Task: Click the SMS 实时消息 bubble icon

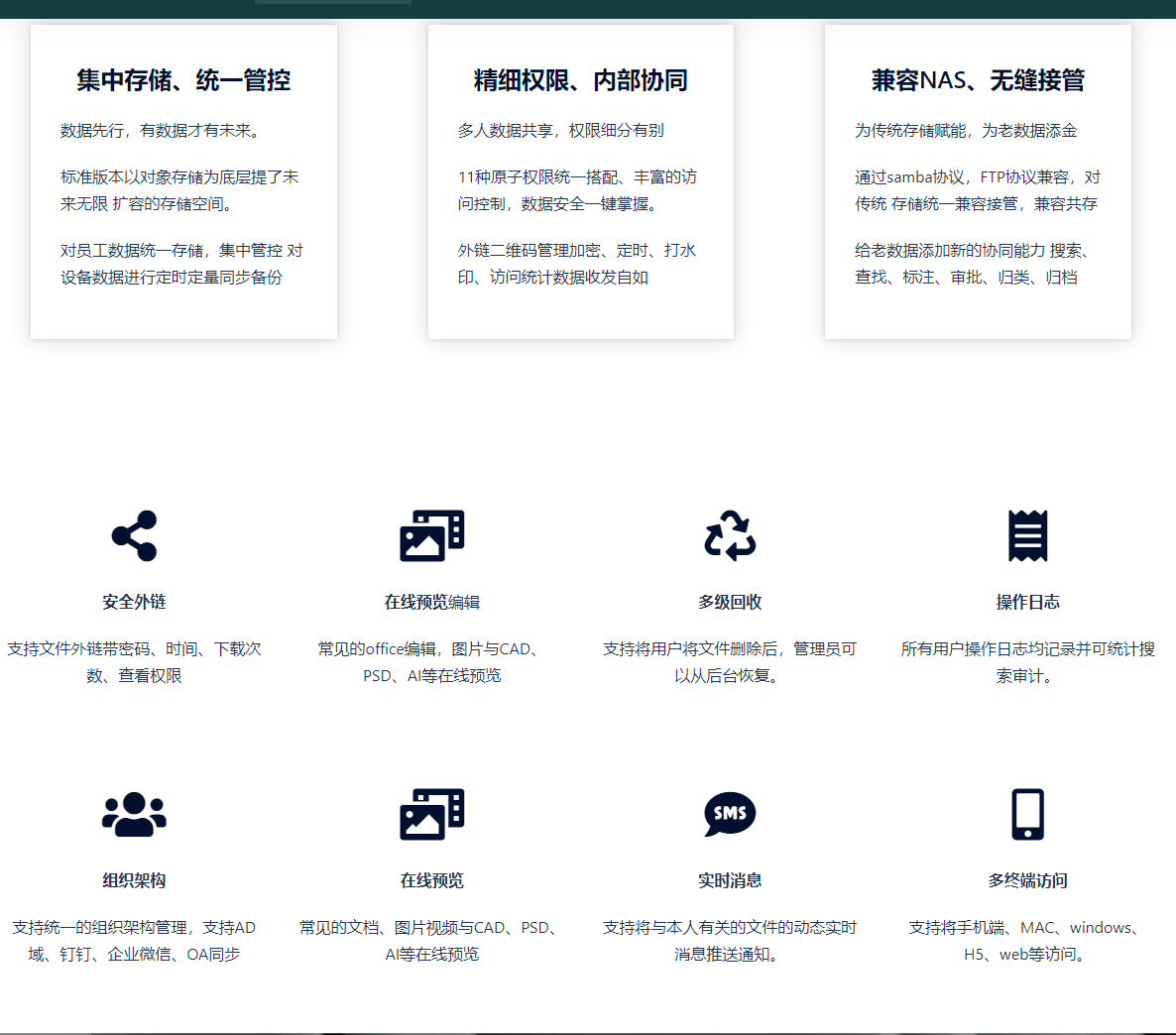Action: point(731,815)
